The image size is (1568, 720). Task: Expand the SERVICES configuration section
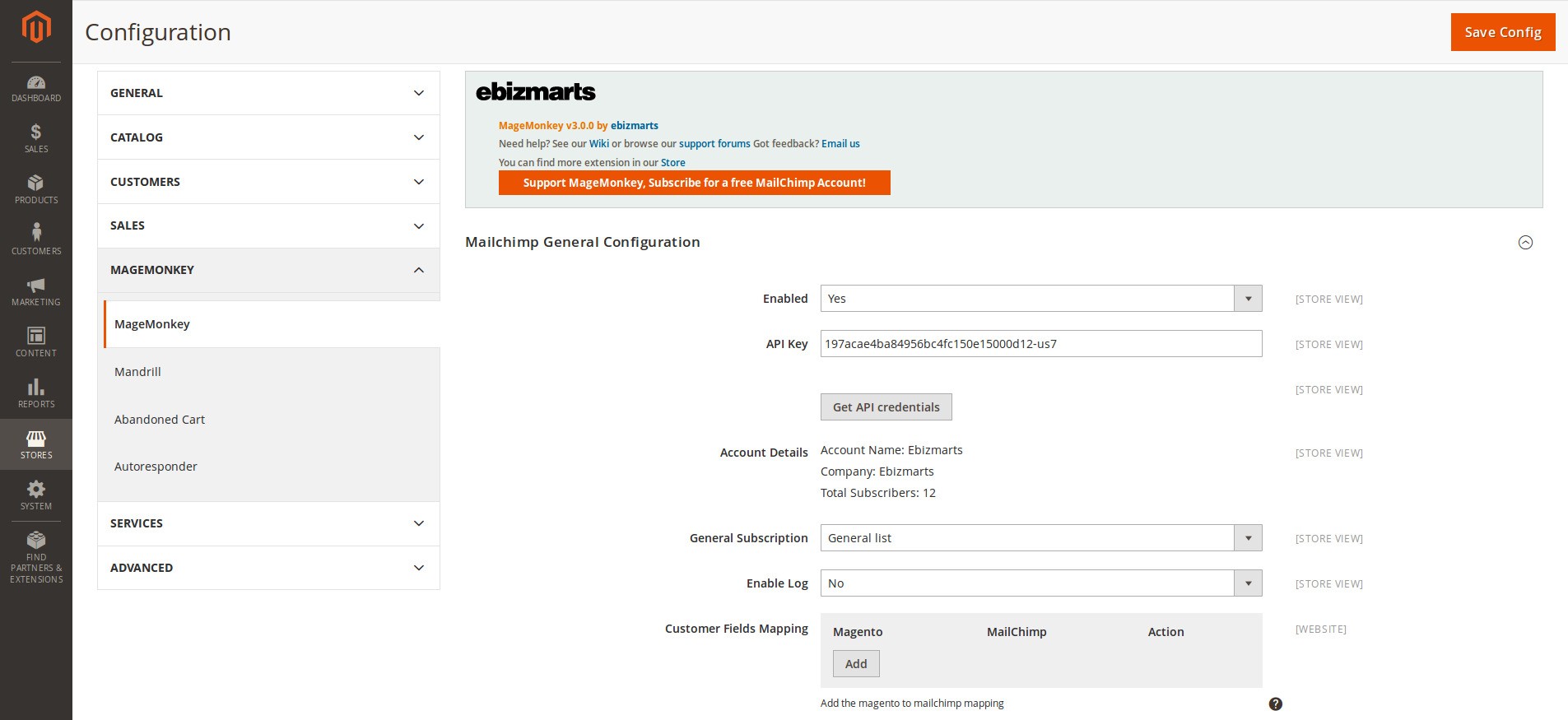(x=268, y=523)
